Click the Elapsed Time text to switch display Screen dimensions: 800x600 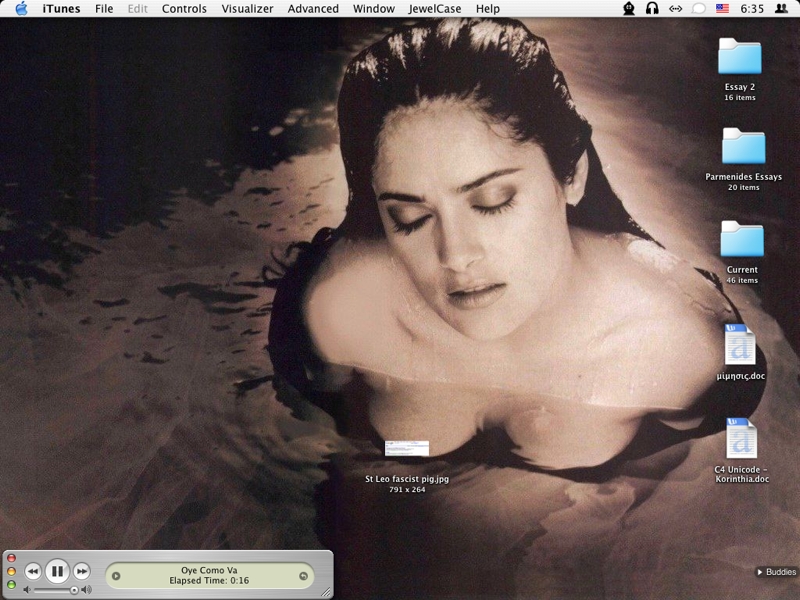pos(209,580)
